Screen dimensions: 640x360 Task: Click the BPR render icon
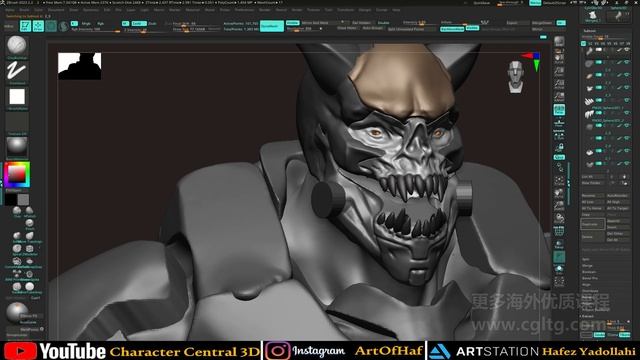559,41
